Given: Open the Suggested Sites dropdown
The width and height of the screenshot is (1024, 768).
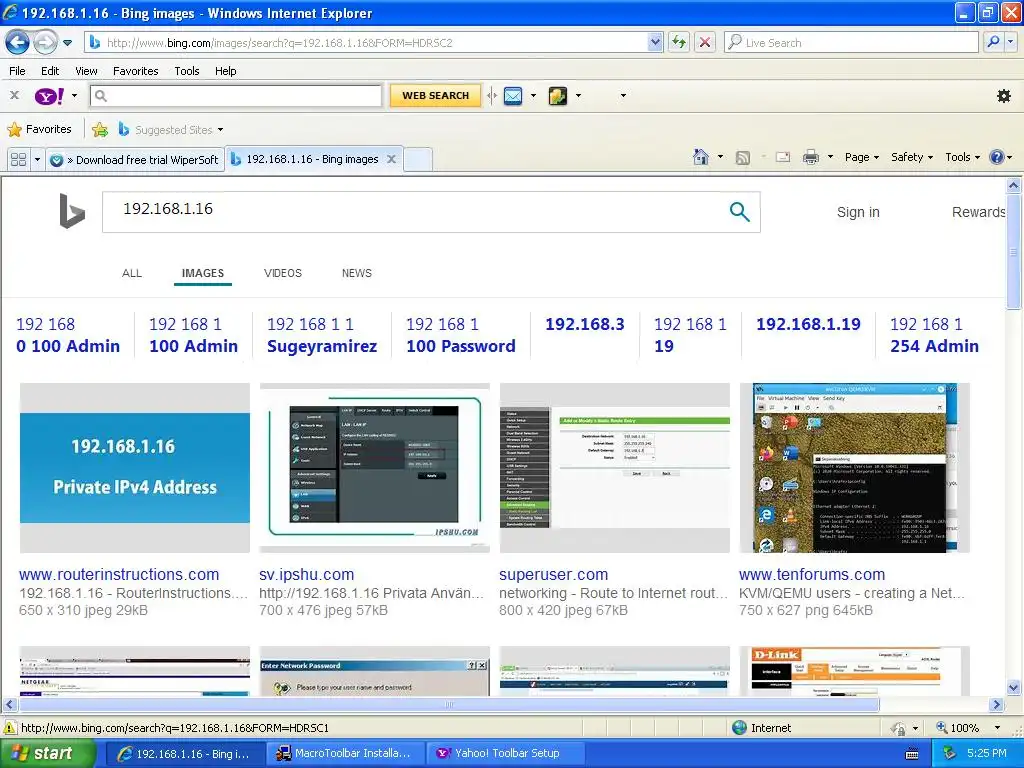Looking at the screenshot, I should 170,129.
